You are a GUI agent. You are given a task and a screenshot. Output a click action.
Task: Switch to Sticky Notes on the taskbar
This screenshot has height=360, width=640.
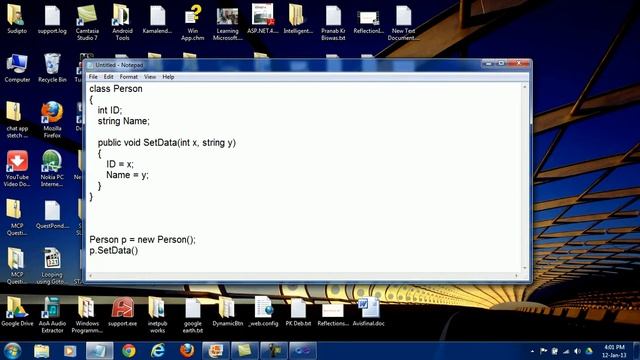[244, 351]
